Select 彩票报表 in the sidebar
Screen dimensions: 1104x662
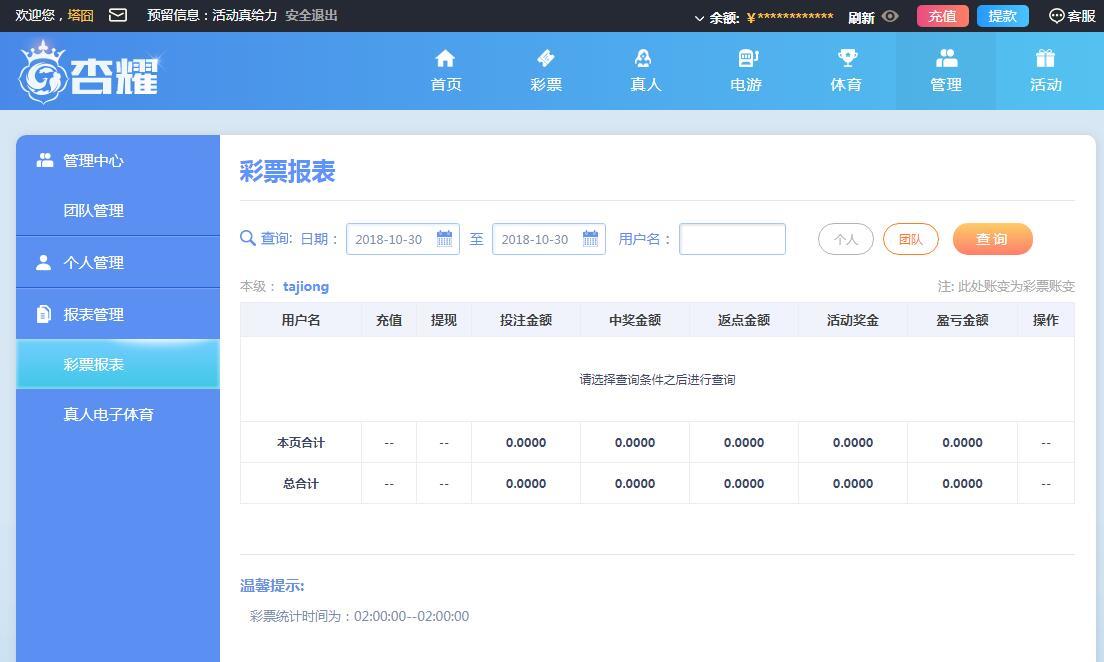click(118, 364)
